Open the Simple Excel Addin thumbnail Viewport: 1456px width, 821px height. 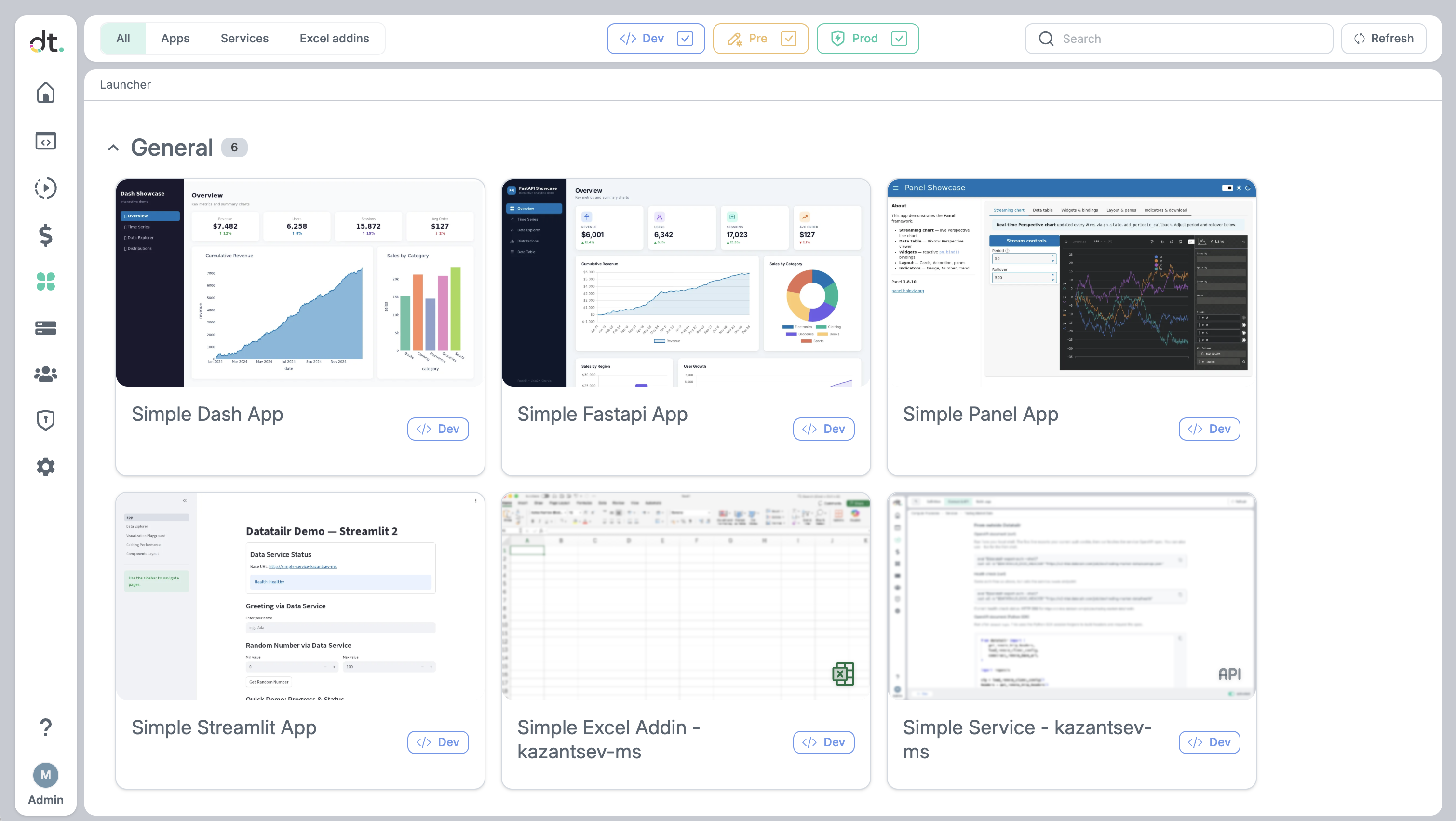coord(686,596)
